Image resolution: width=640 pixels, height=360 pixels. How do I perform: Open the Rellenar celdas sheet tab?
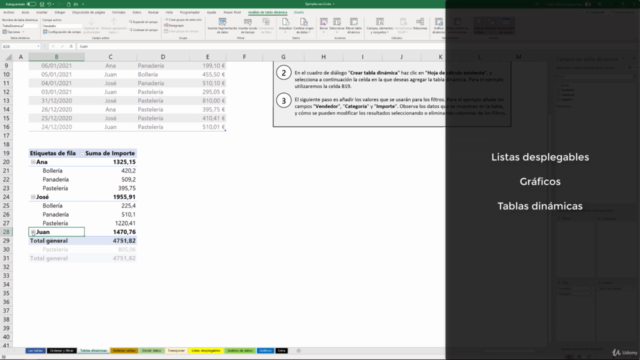124,351
